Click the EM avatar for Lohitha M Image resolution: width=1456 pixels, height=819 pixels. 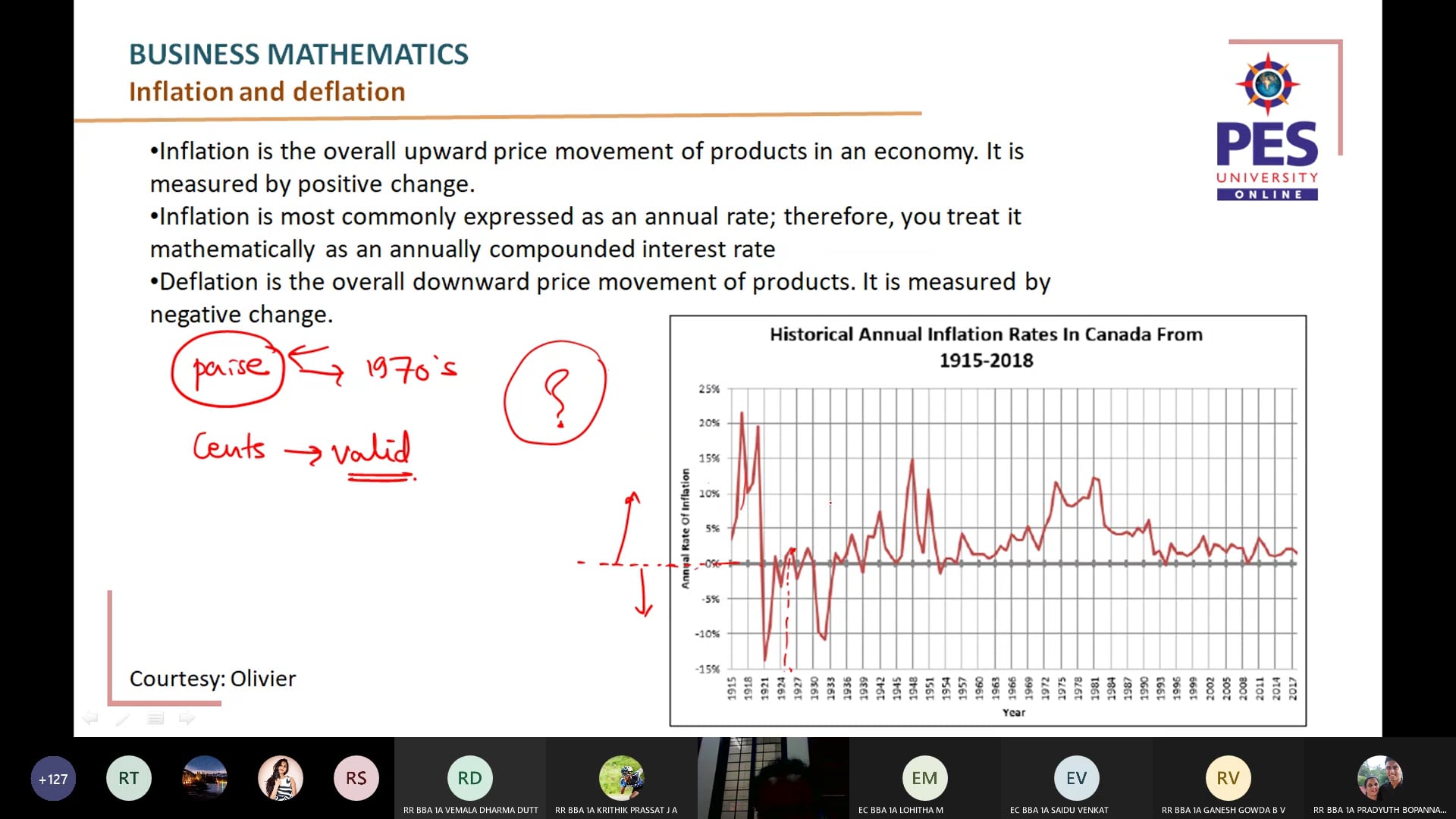pos(924,777)
